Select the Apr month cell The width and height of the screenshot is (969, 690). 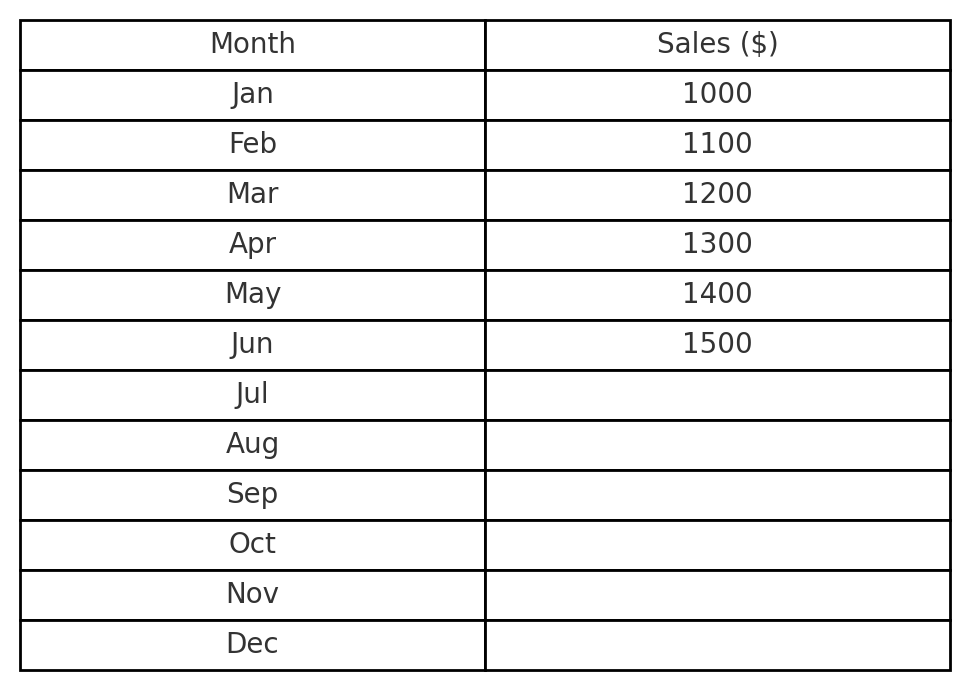[252, 245]
